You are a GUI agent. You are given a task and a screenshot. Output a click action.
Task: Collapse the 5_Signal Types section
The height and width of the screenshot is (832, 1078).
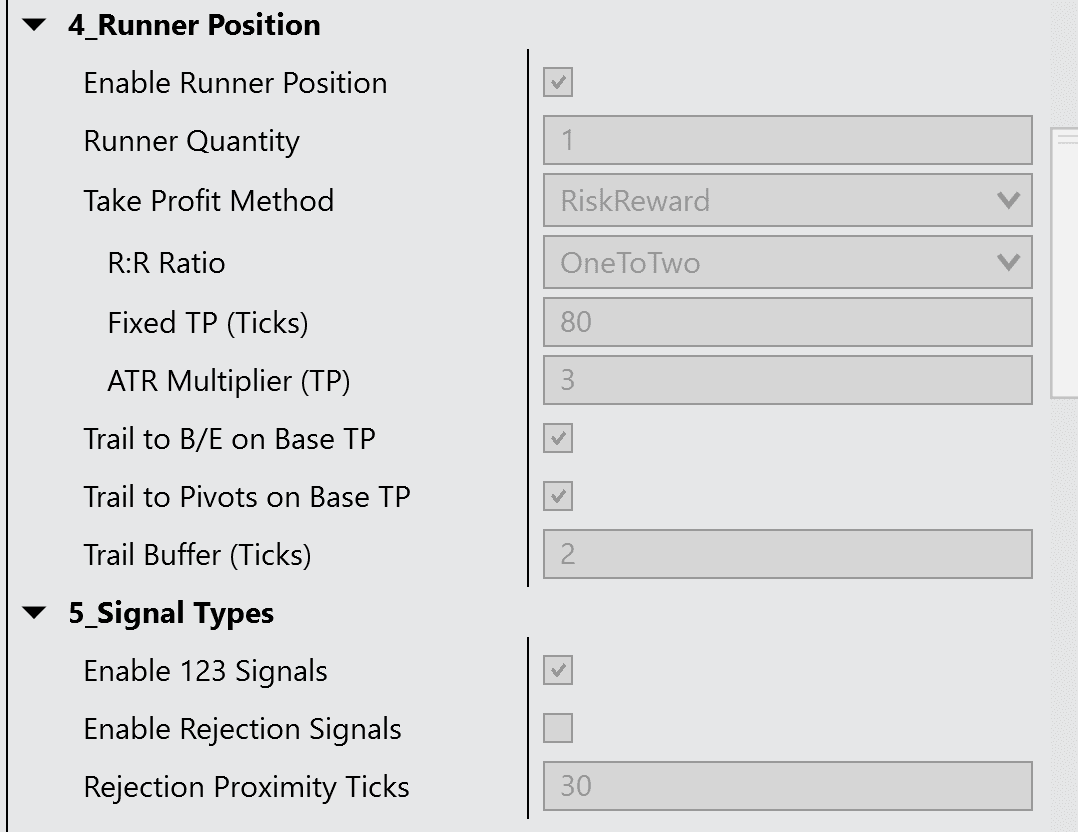pyautogui.click(x=36, y=613)
